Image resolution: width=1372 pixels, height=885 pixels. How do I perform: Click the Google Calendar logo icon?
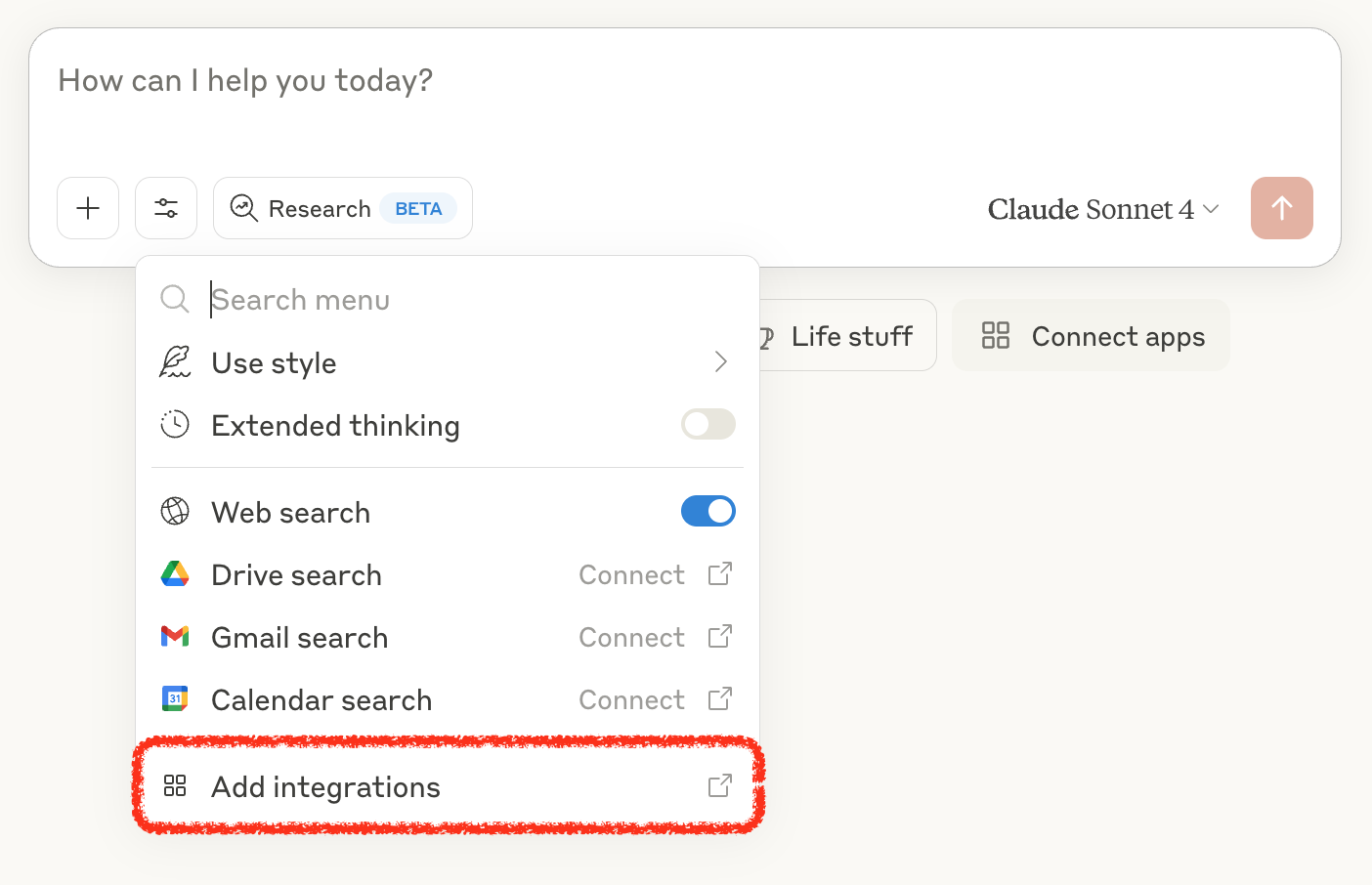(x=175, y=698)
